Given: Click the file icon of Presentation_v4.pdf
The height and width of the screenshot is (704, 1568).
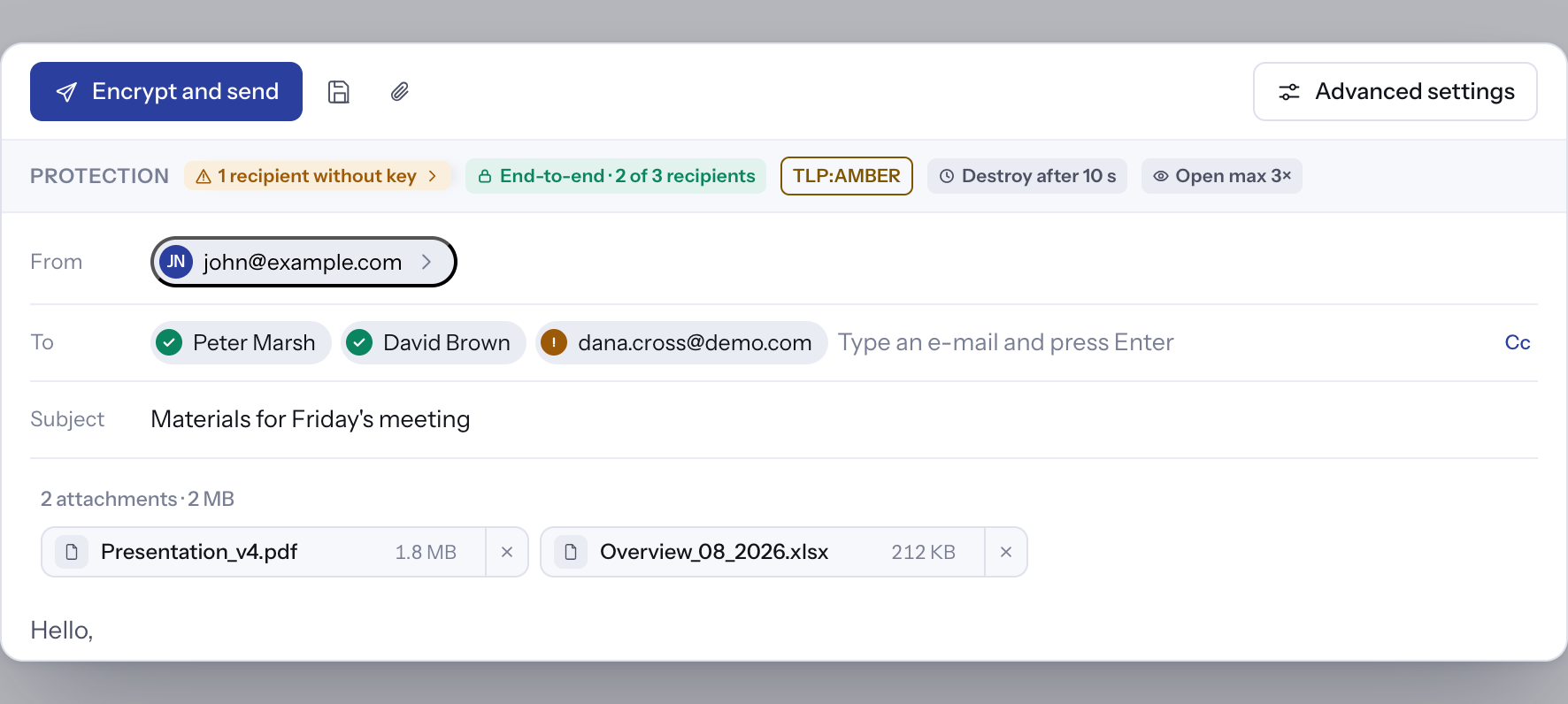Looking at the screenshot, I should click(72, 552).
